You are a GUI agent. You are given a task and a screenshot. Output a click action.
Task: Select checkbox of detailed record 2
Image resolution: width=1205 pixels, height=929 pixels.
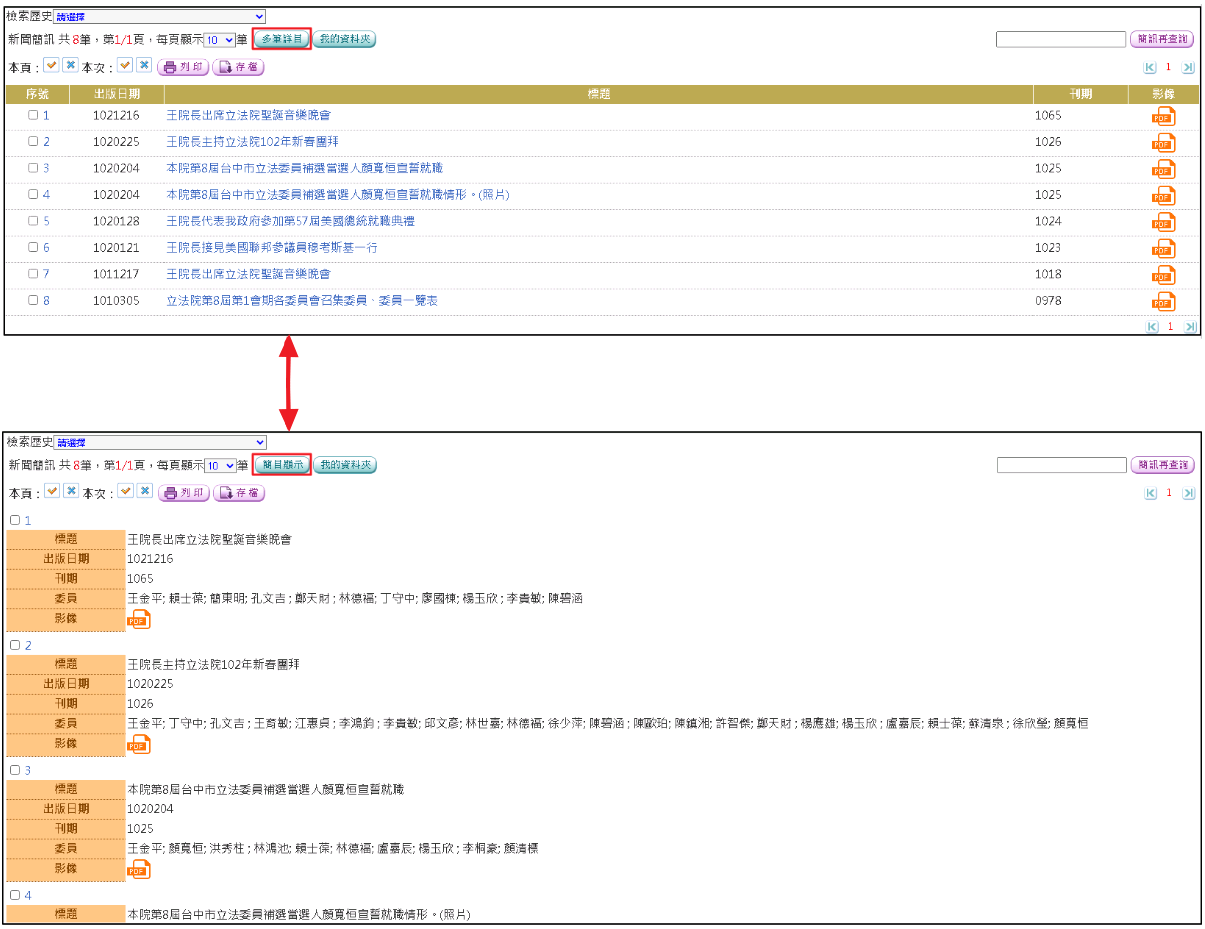pyautogui.click(x=15, y=645)
